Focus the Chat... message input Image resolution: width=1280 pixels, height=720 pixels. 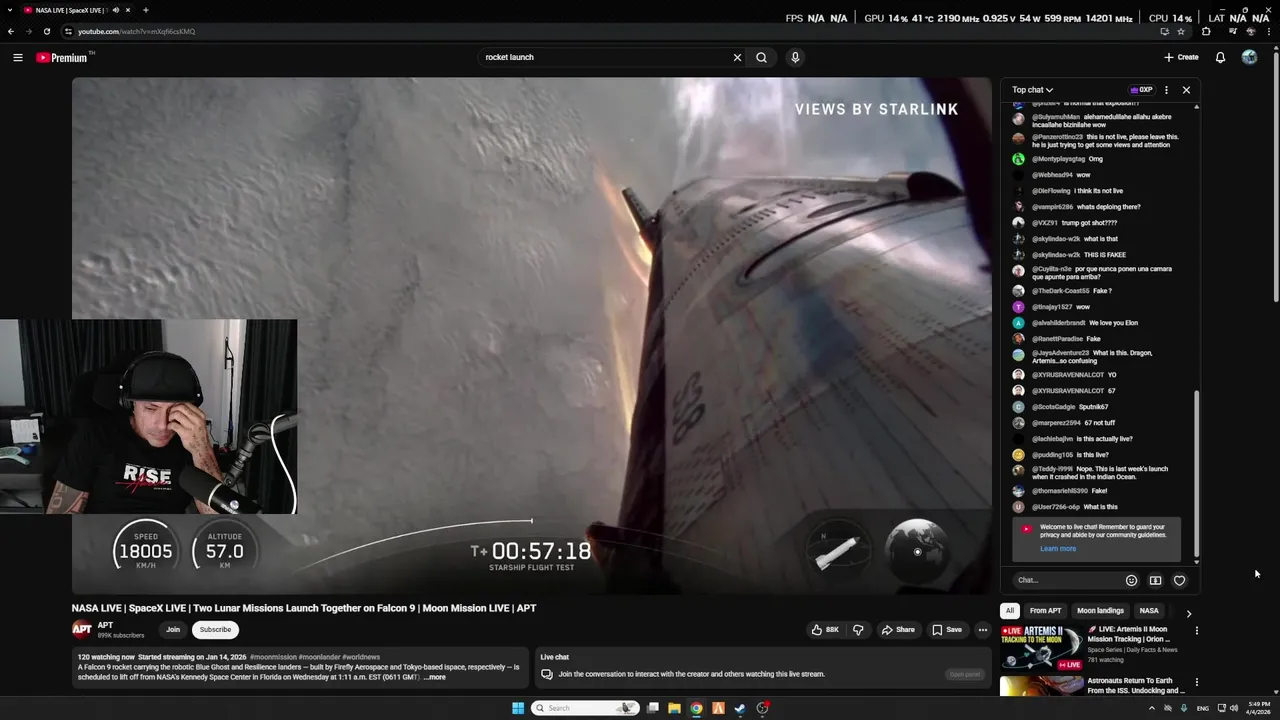coord(1067,580)
